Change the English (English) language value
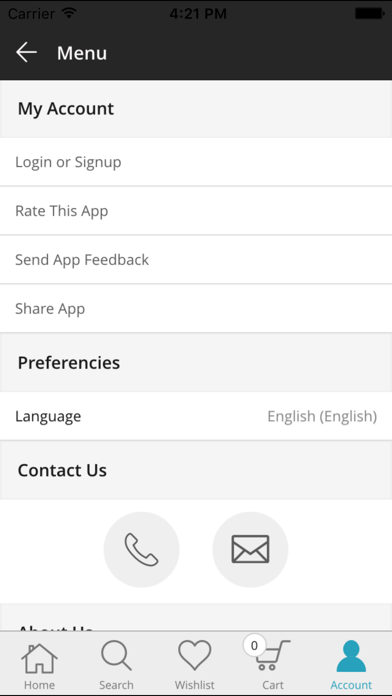 coord(322,417)
